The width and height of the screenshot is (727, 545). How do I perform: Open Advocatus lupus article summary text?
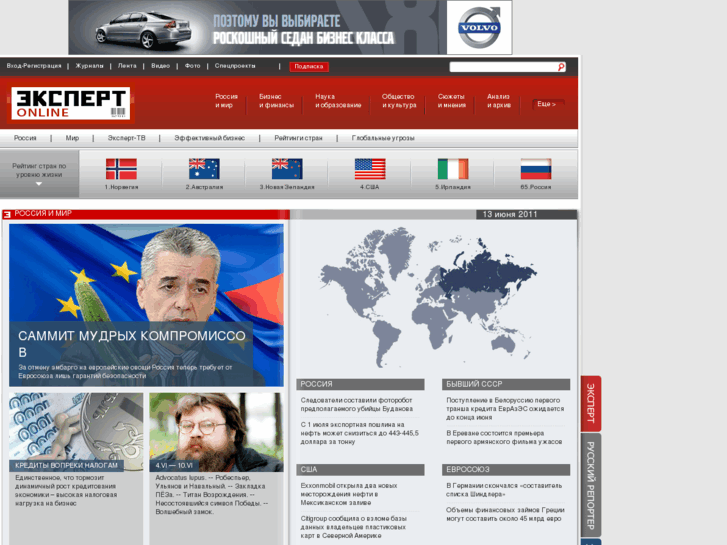click(x=210, y=494)
